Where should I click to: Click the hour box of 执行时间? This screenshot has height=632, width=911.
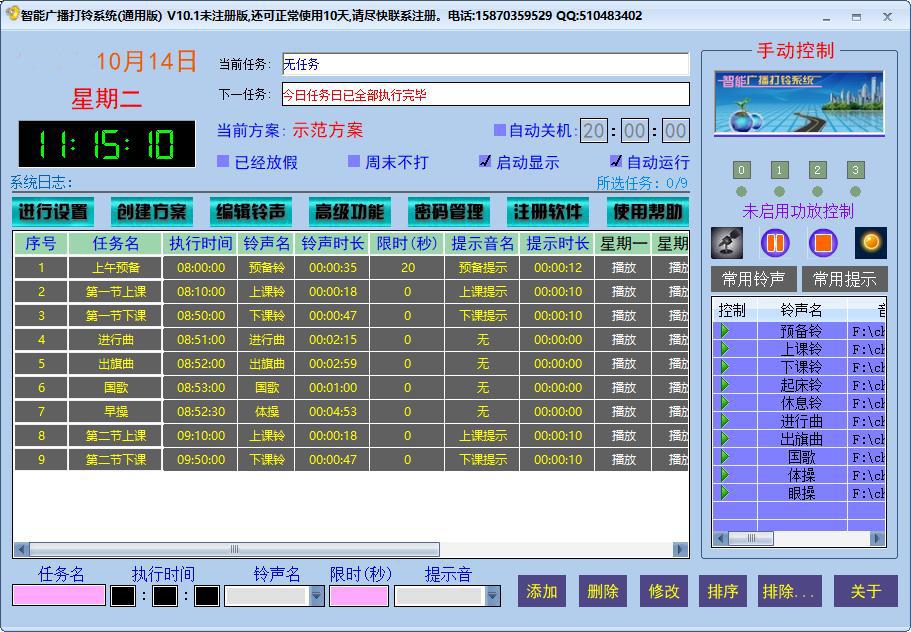click(123, 595)
